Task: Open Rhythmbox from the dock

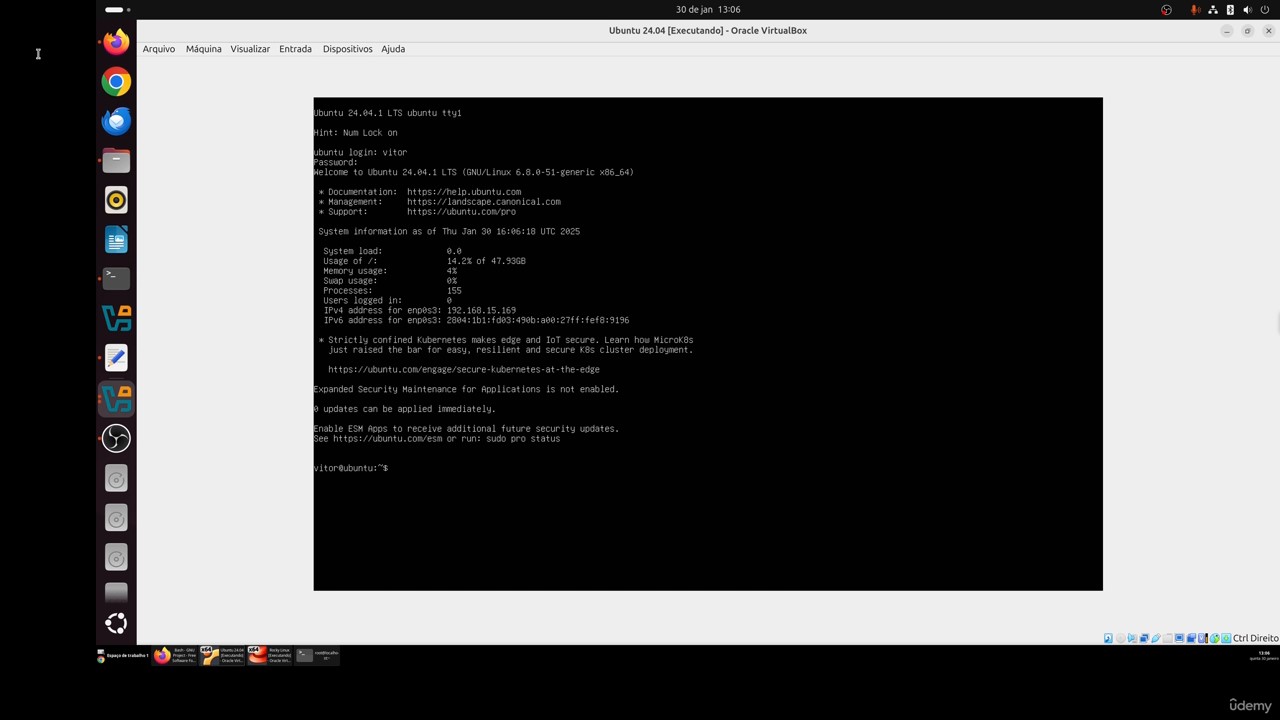Action: pyautogui.click(x=116, y=200)
